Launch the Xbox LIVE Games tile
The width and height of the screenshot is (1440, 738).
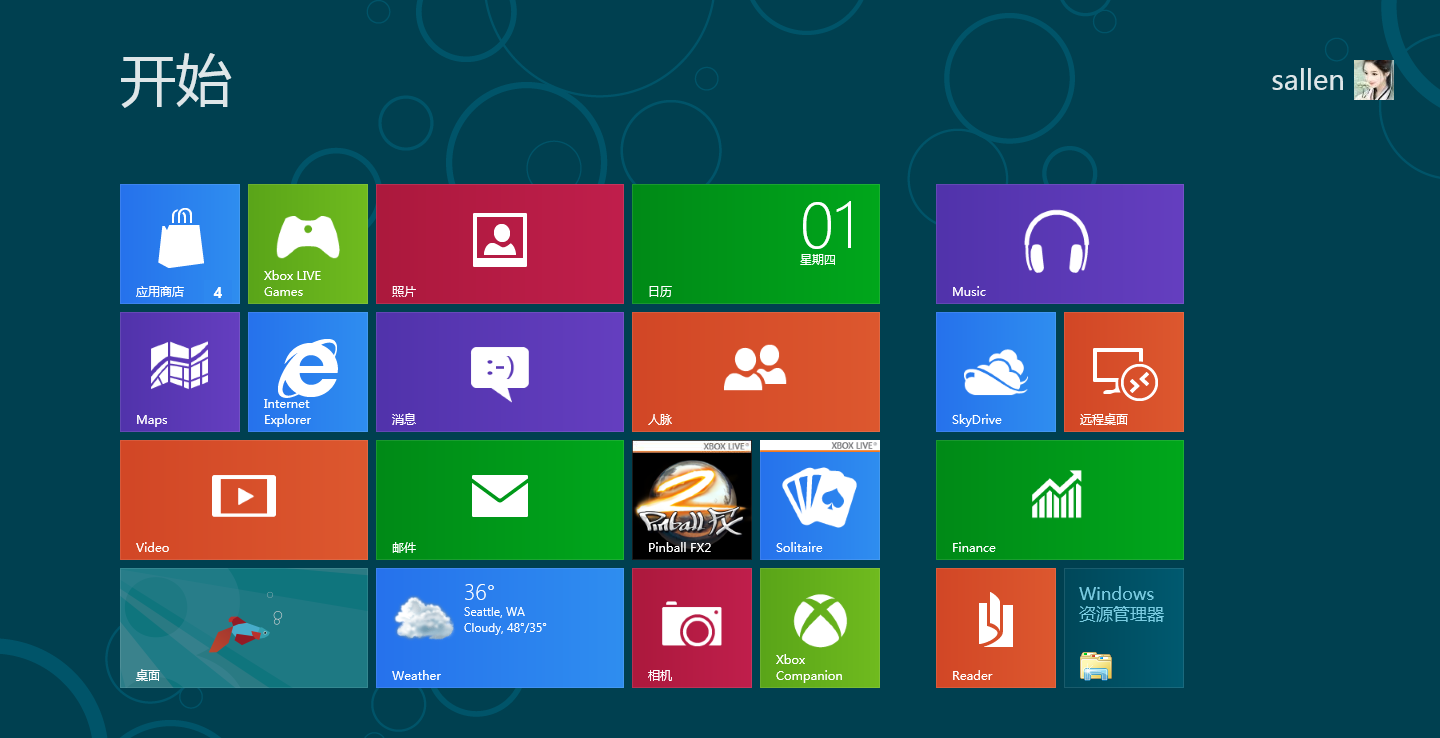tap(308, 244)
